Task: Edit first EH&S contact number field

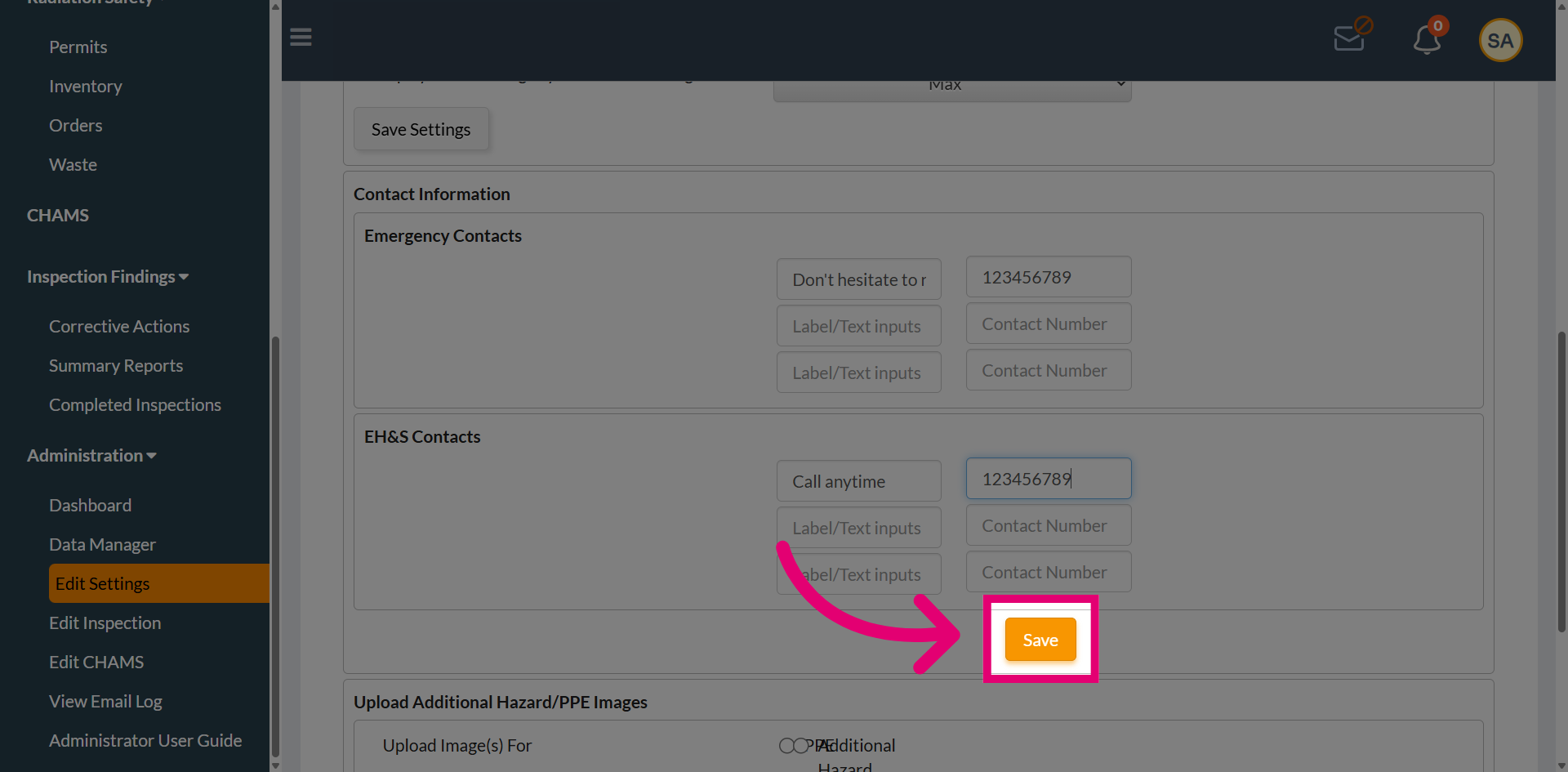Action: 1049,479
